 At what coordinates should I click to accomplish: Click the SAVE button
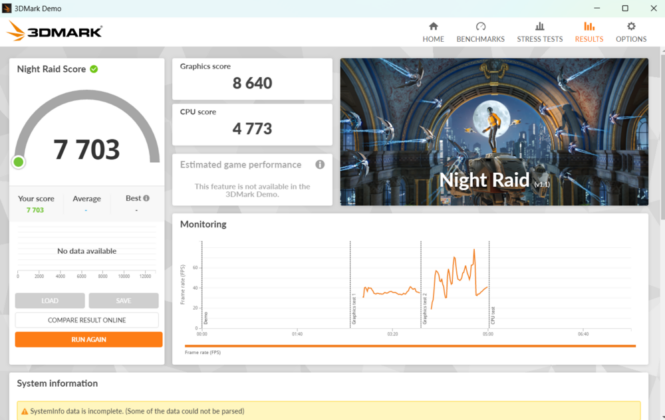(x=123, y=300)
